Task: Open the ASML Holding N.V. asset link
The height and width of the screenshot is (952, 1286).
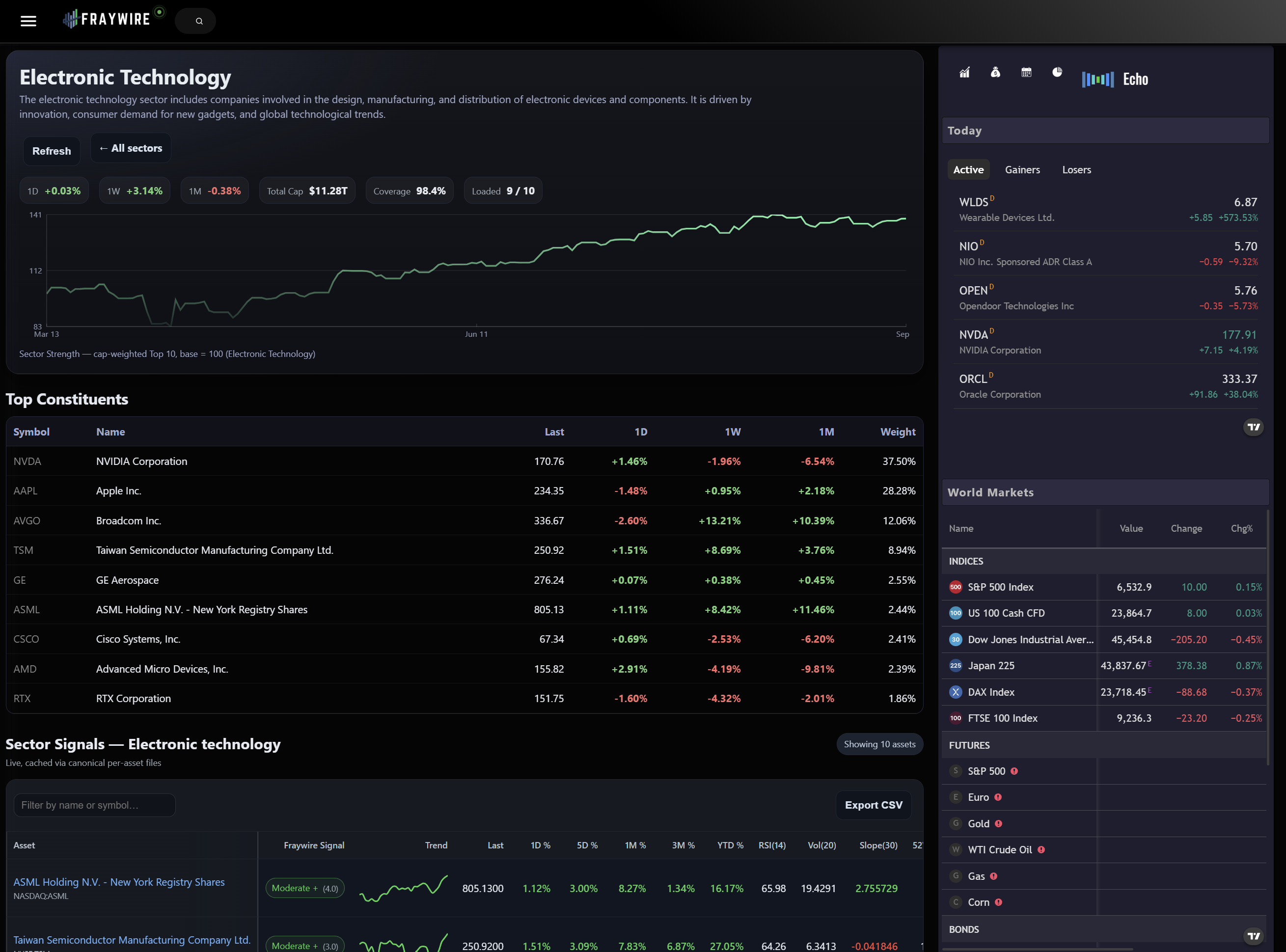Action: 119,882
